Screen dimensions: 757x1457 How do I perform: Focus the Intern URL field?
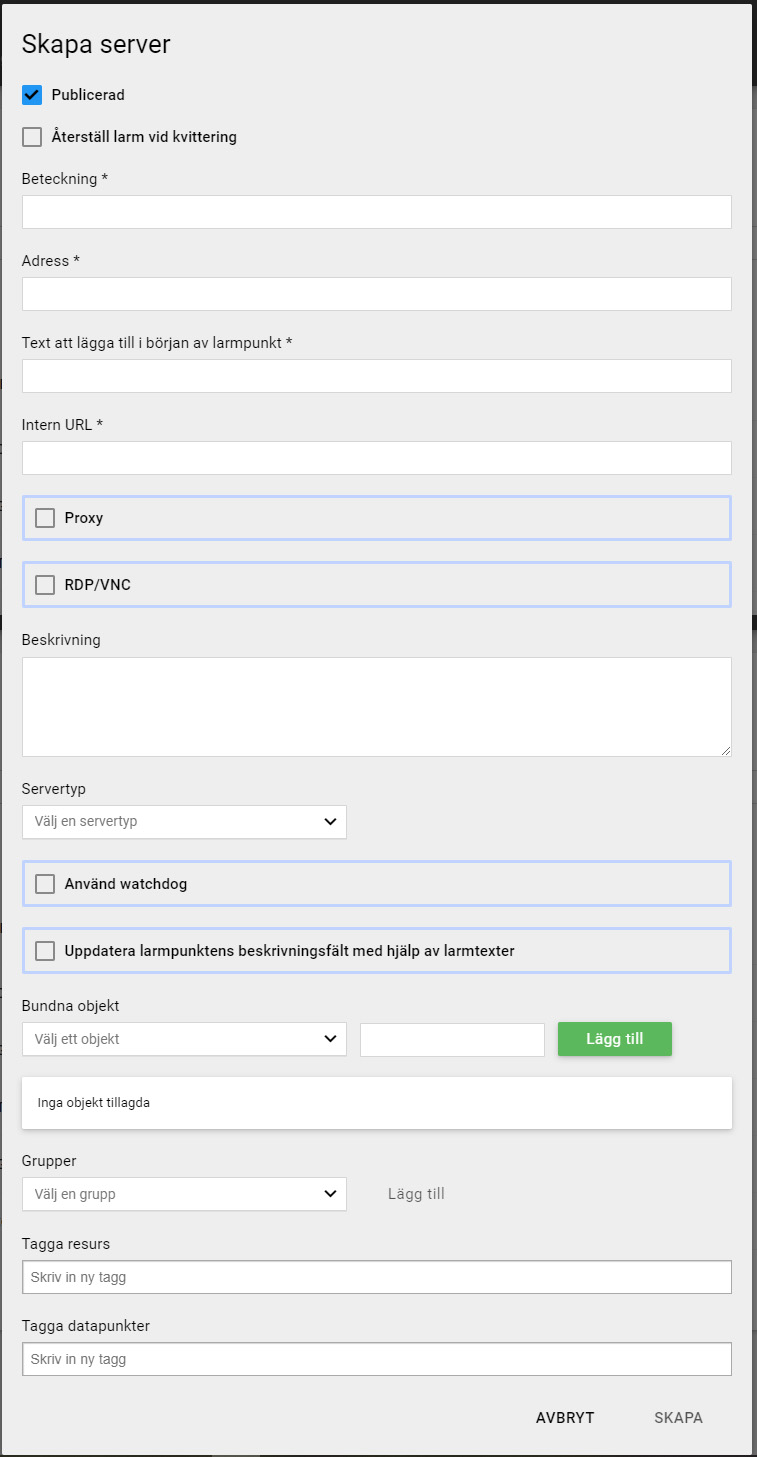click(377, 458)
